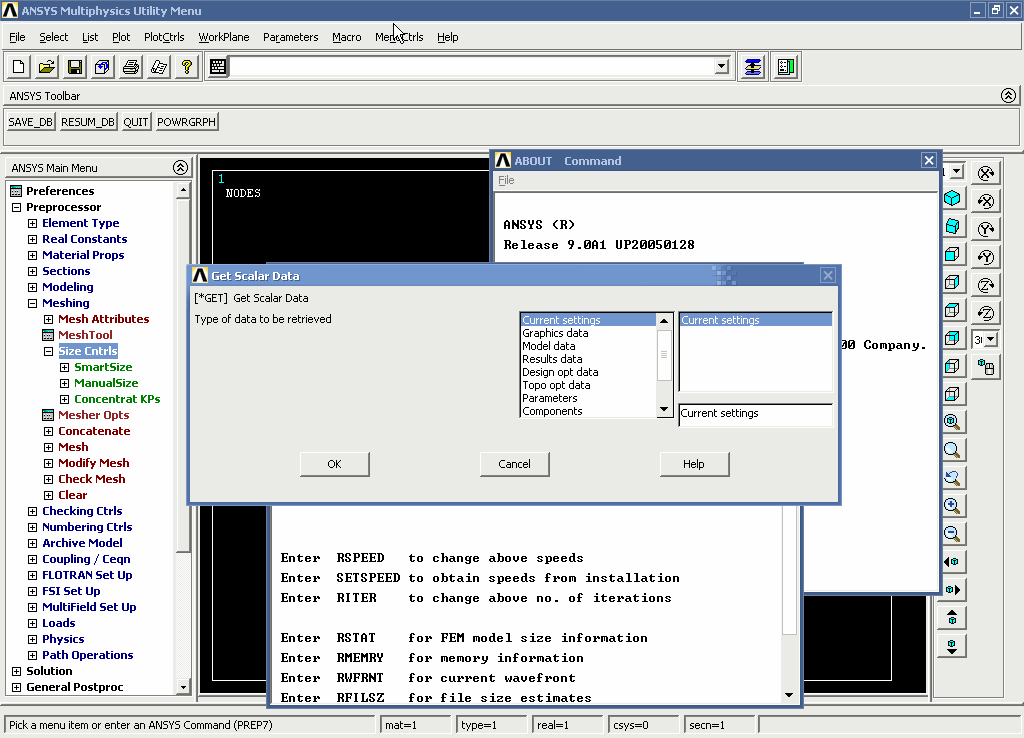The height and width of the screenshot is (738, 1024).
Task: Expand the Solution tree node
Action: [x=16, y=671]
